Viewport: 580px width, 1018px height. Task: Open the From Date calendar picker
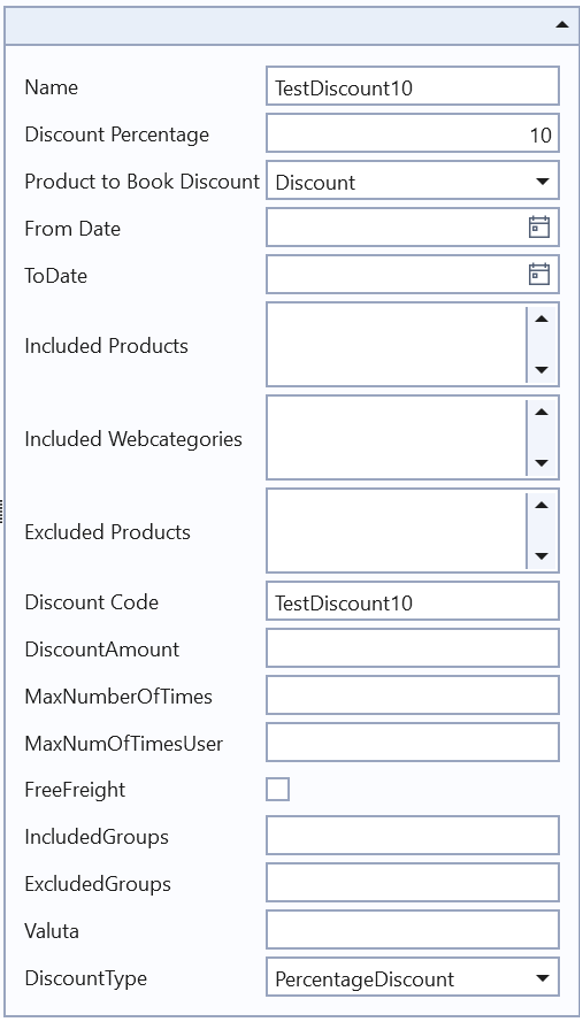[539, 228]
